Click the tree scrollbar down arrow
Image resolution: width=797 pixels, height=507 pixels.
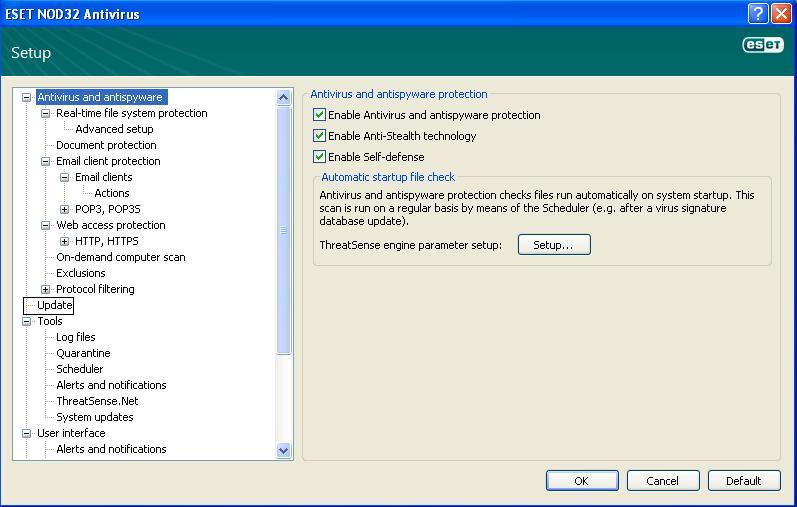click(x=284, y=451)
